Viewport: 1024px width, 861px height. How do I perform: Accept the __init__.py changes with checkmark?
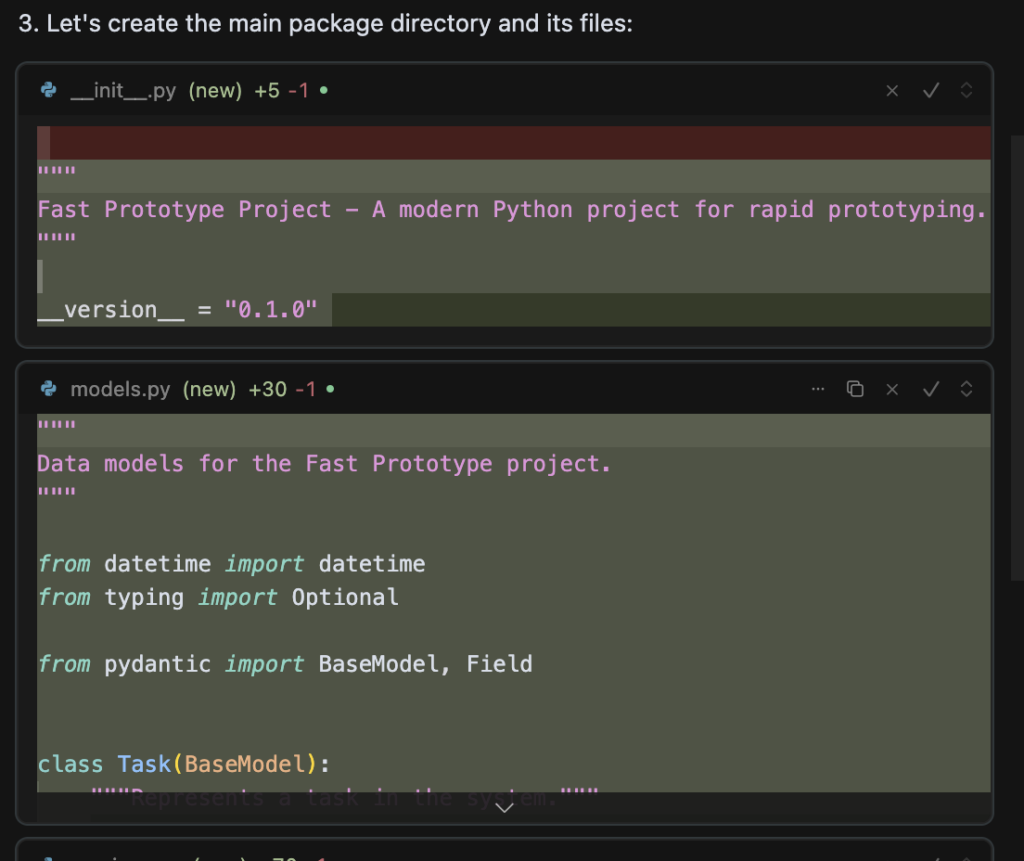click(931, 90)
